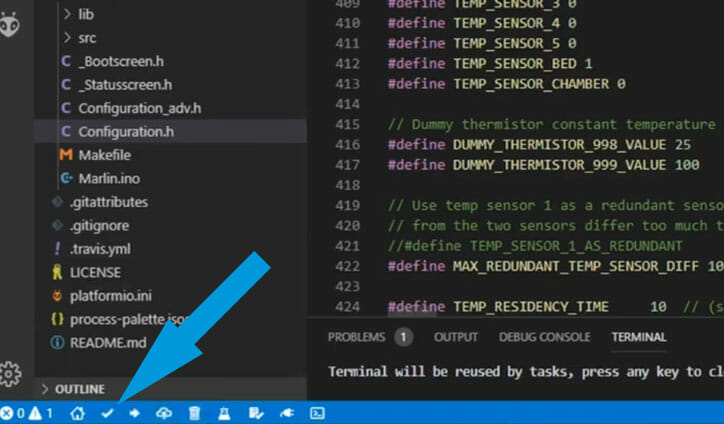Show warnings count in status bar
724x424 pixels.
pos(41,413)
